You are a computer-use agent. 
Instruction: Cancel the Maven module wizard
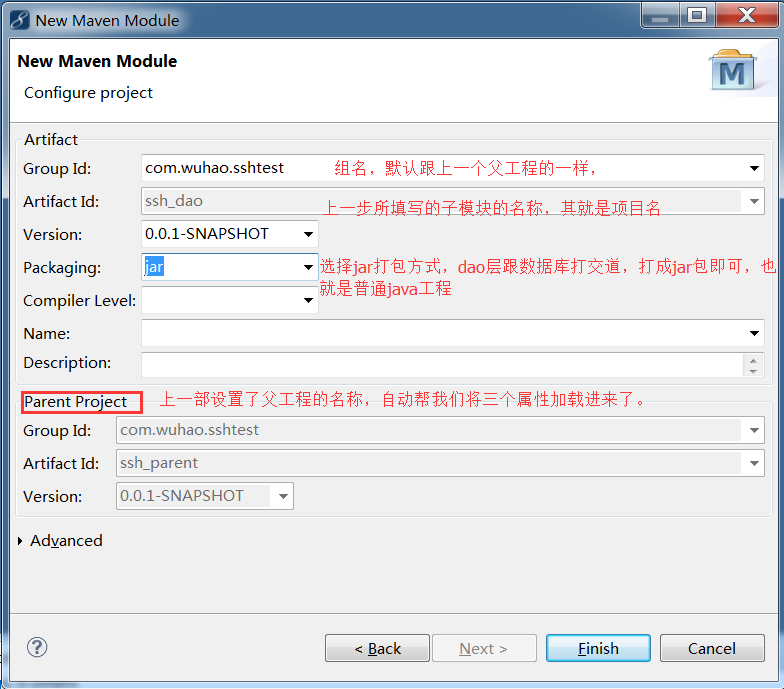coord(711,648)
